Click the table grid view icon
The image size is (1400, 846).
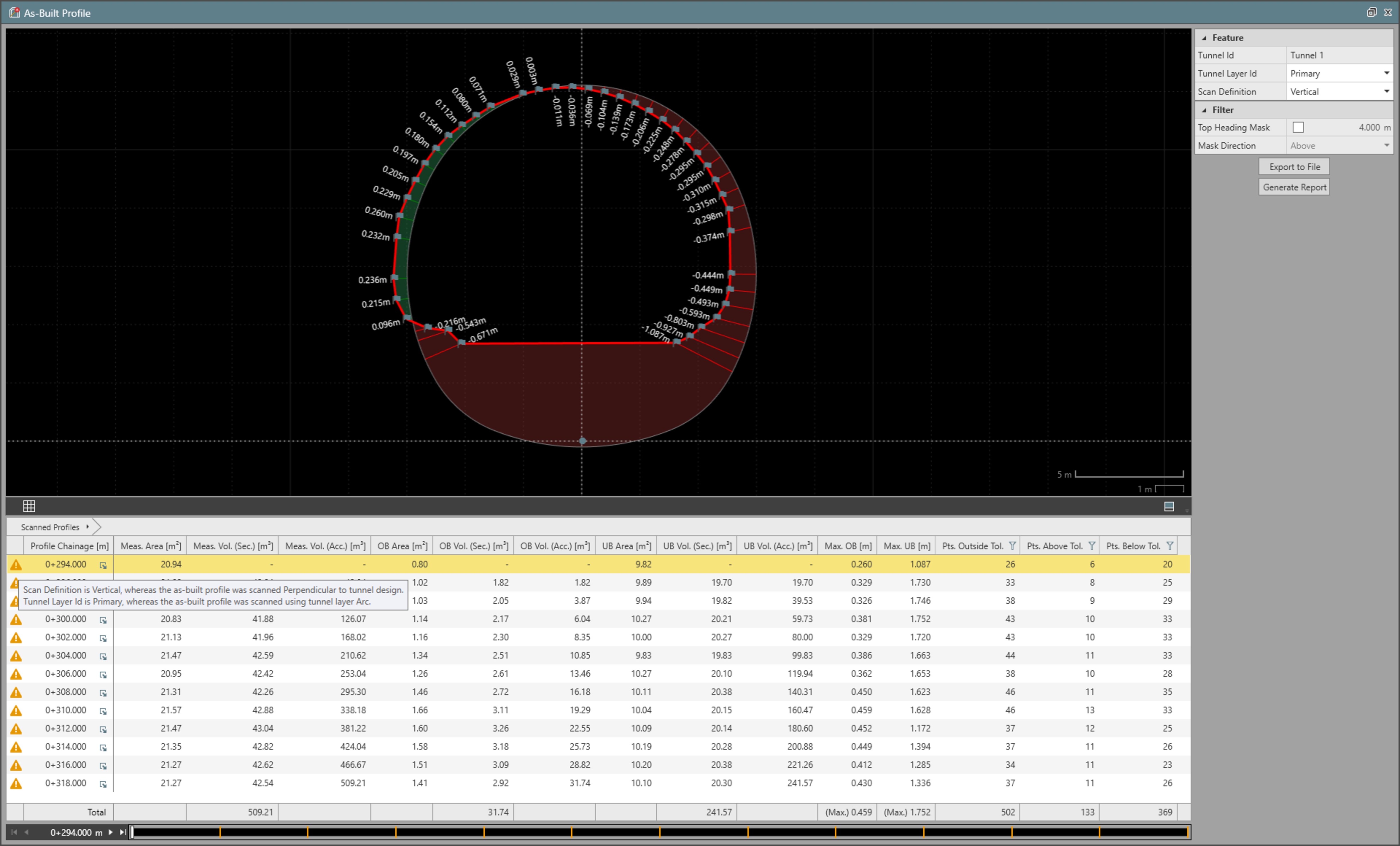click(29, 506)
